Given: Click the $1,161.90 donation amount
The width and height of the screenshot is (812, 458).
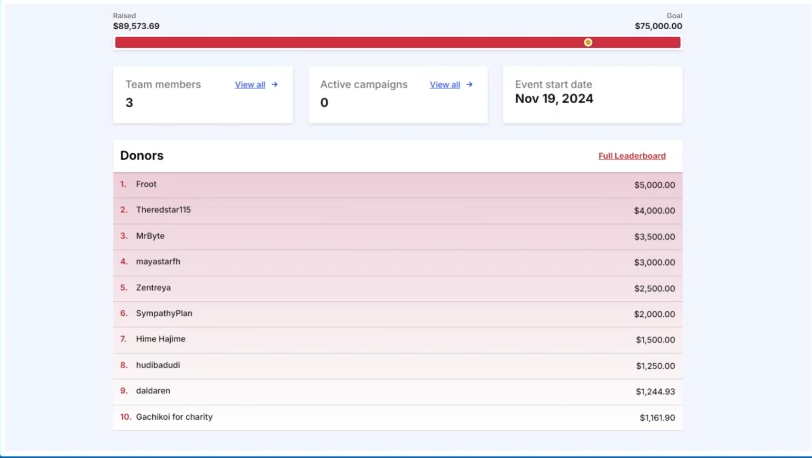Looking at the screenshot, I should [x=657, y=418].
